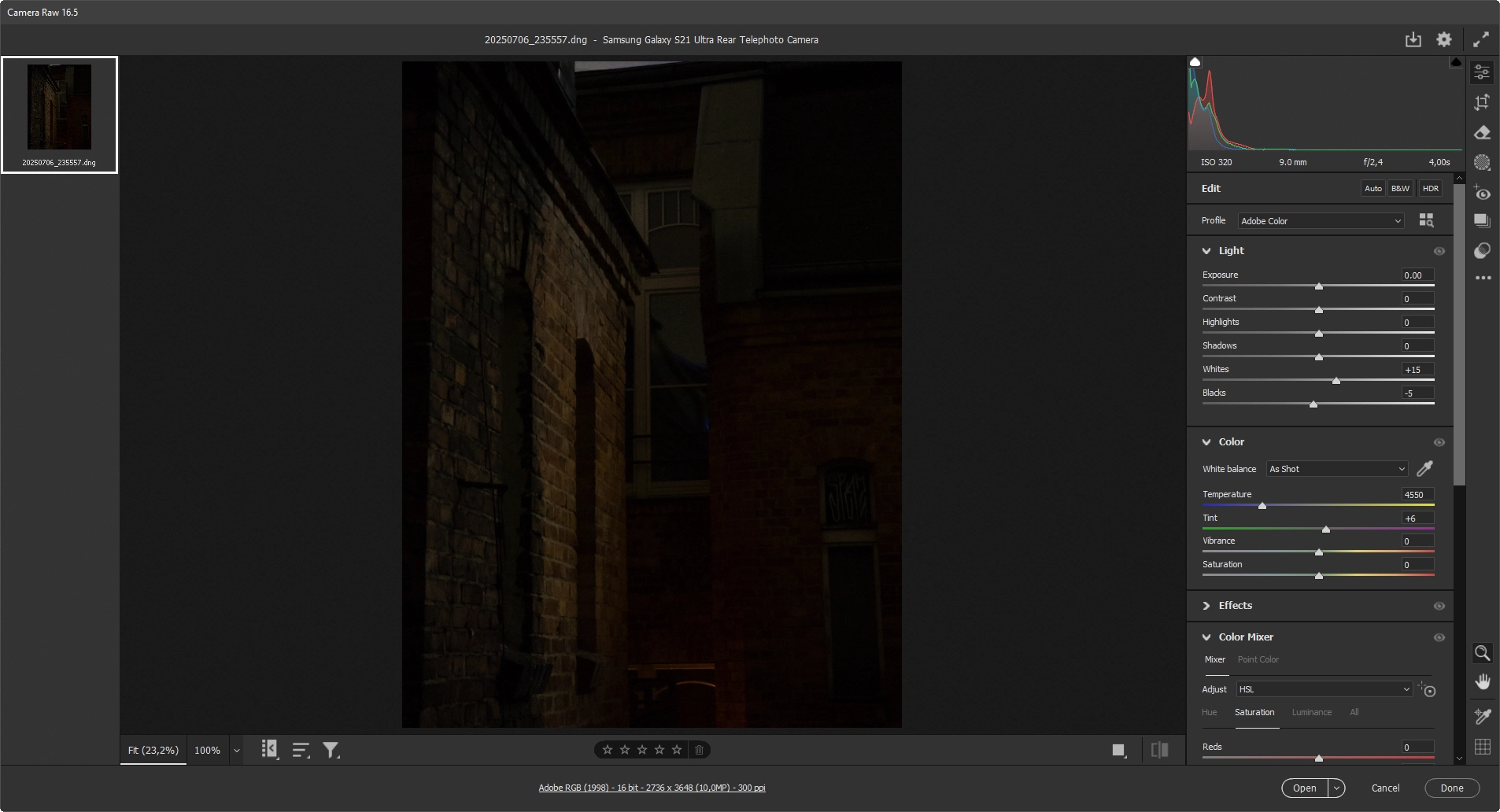The height and width of the screenshot is (812, 1500).
Task: Toggle full screen mode icon
Action: click(x=1481, y=39)
